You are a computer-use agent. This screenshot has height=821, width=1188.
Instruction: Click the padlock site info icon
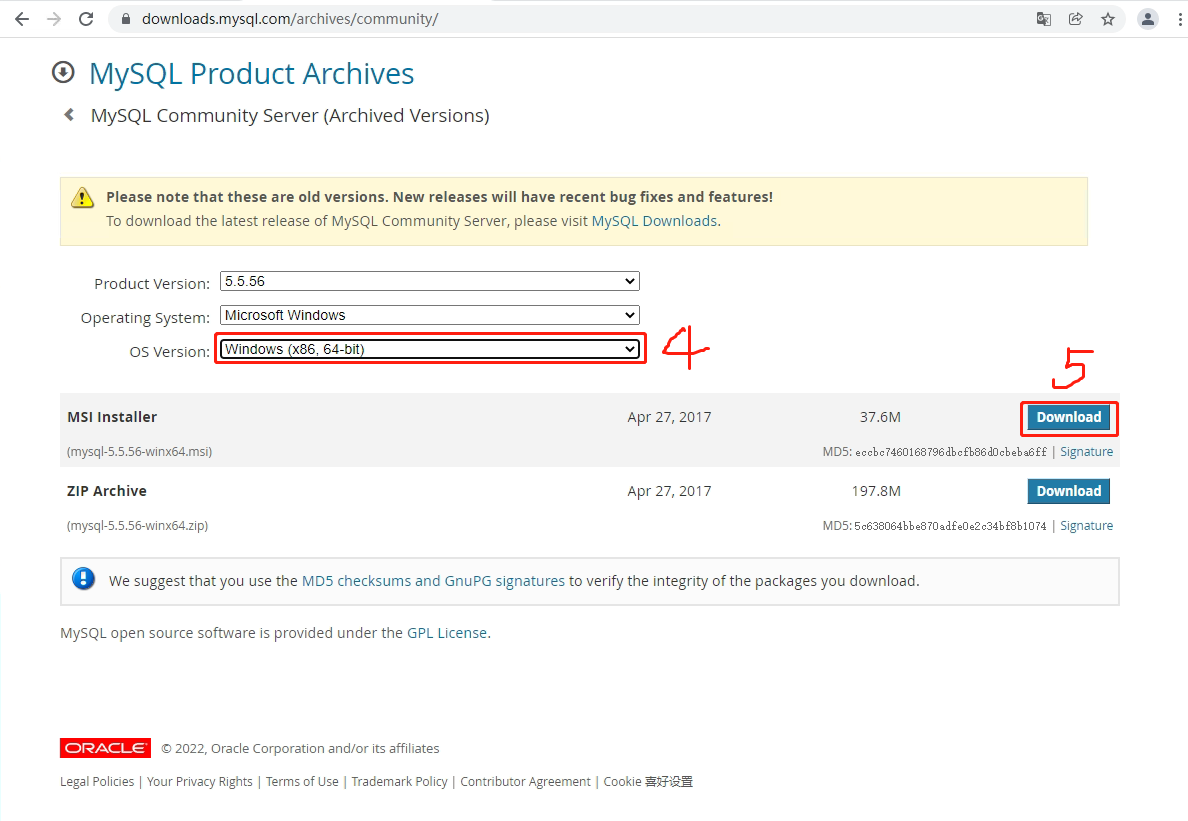(x=126, y=19)
